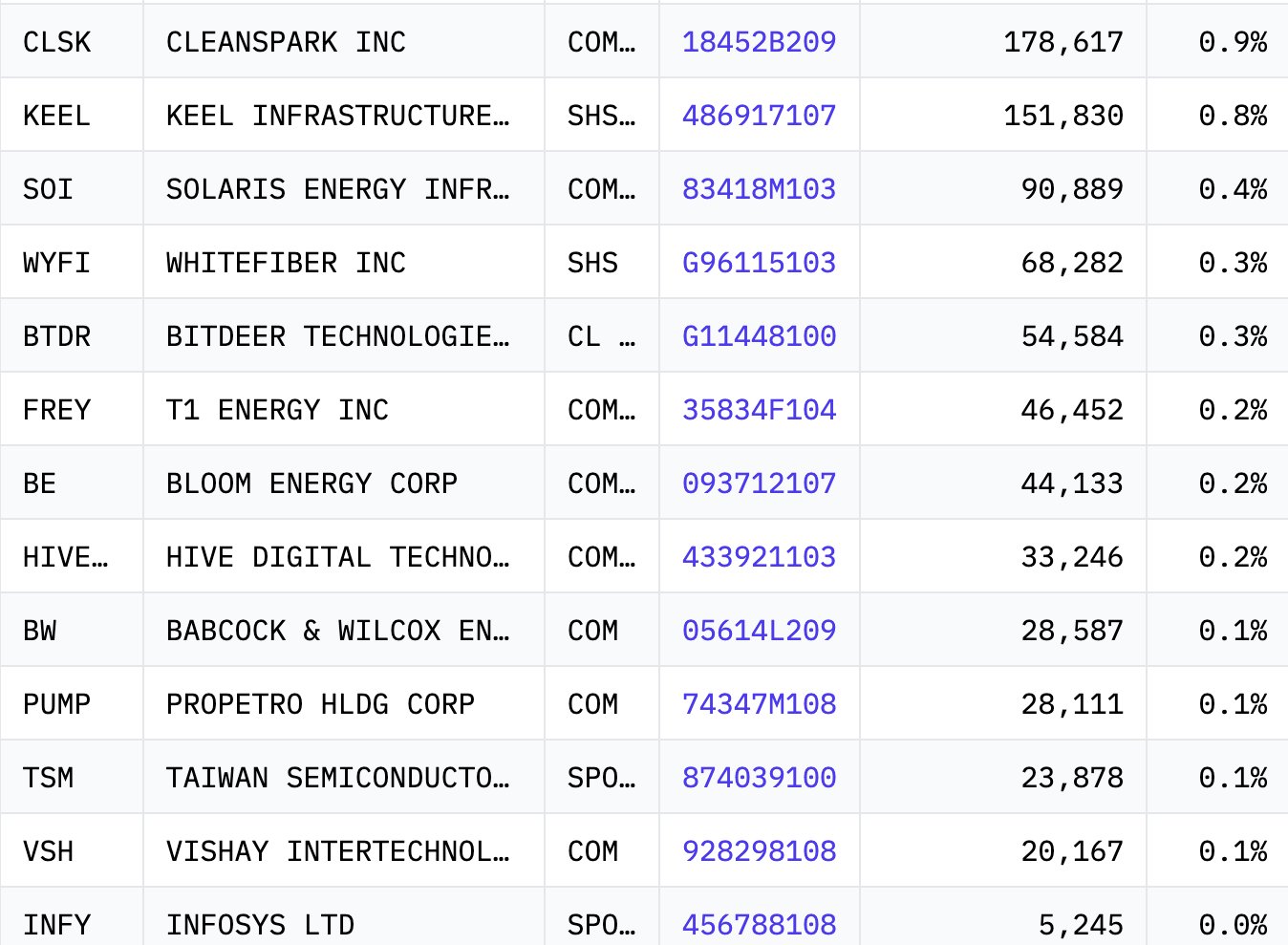Click the PROPETRO HLDG CORP name
Image resolution: width=1288 pixels, height=945 pixels.
(321, 704)
